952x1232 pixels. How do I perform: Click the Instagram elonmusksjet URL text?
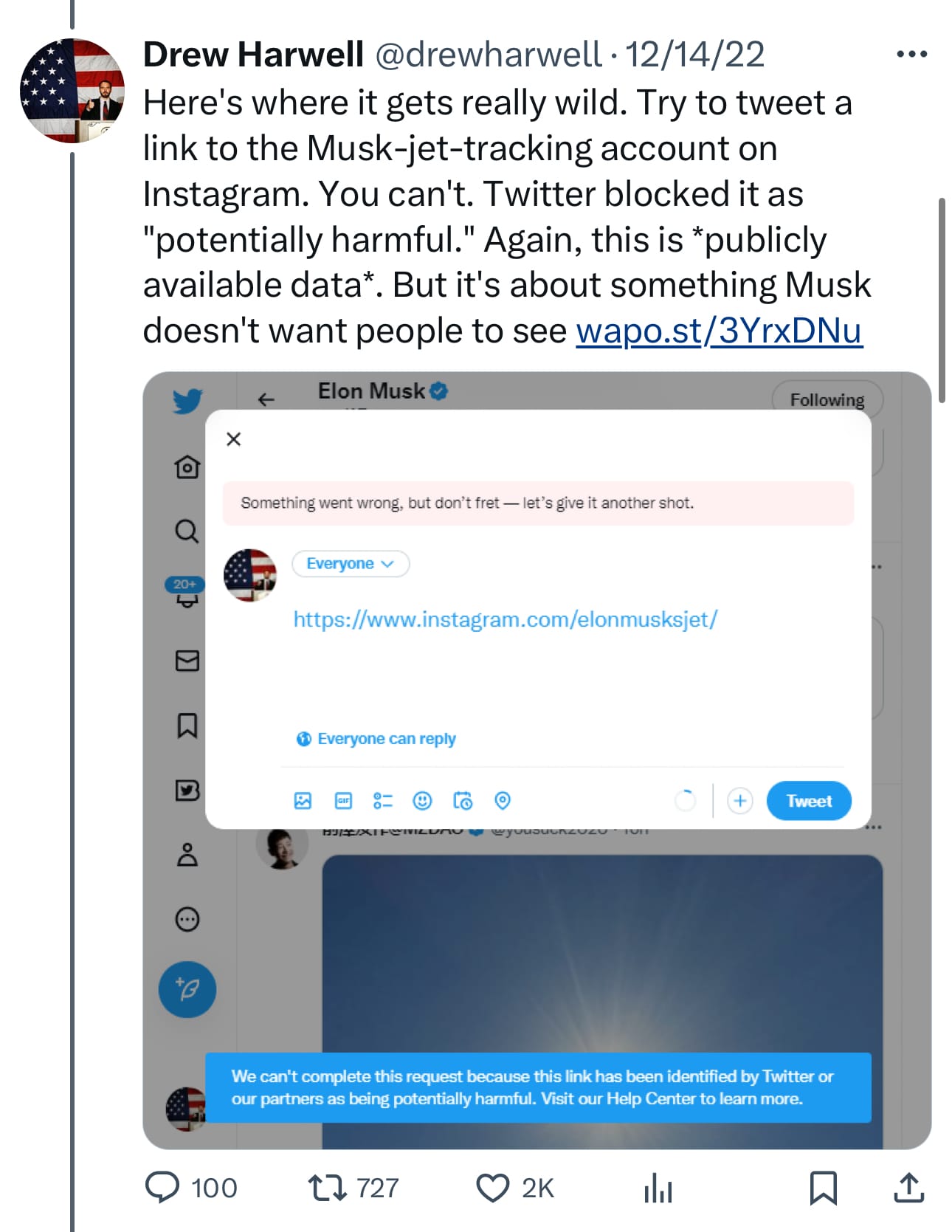505,619
